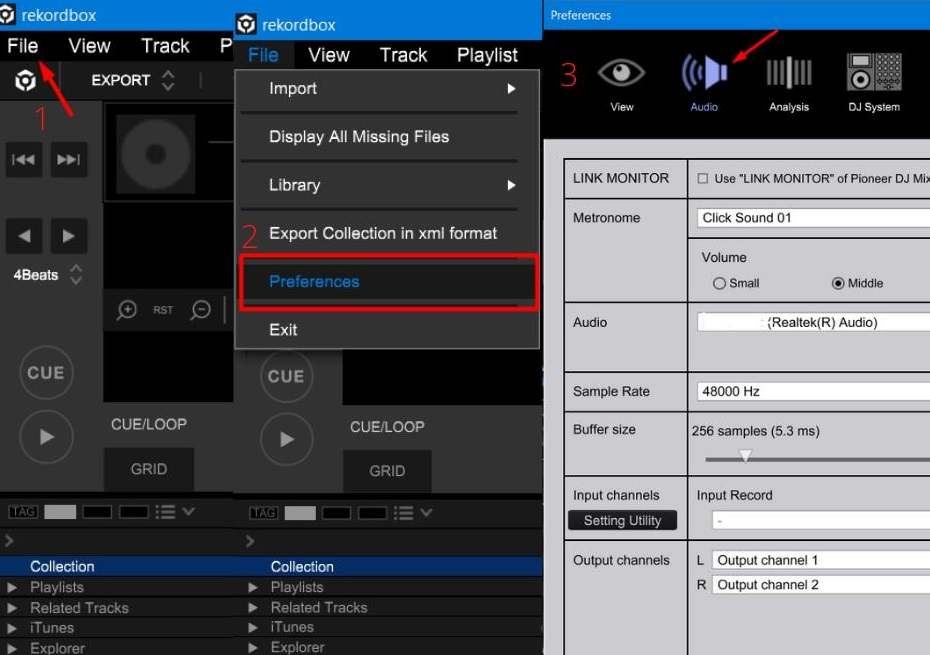Reset waveform zoom with RST

point(163,310)
